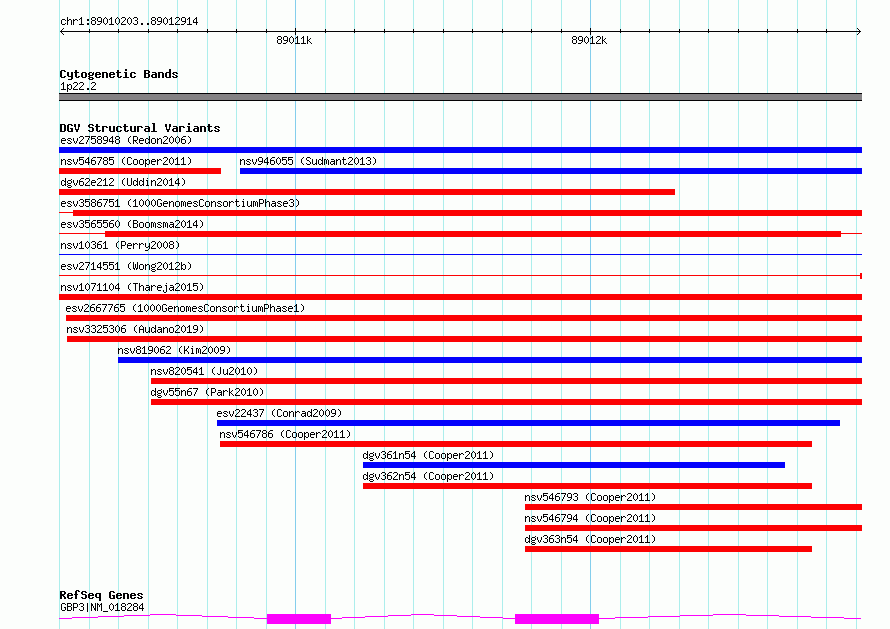890x629 pixels.
Task: Click the blue dgv361n54 variant bar
Action: (574, 465)
